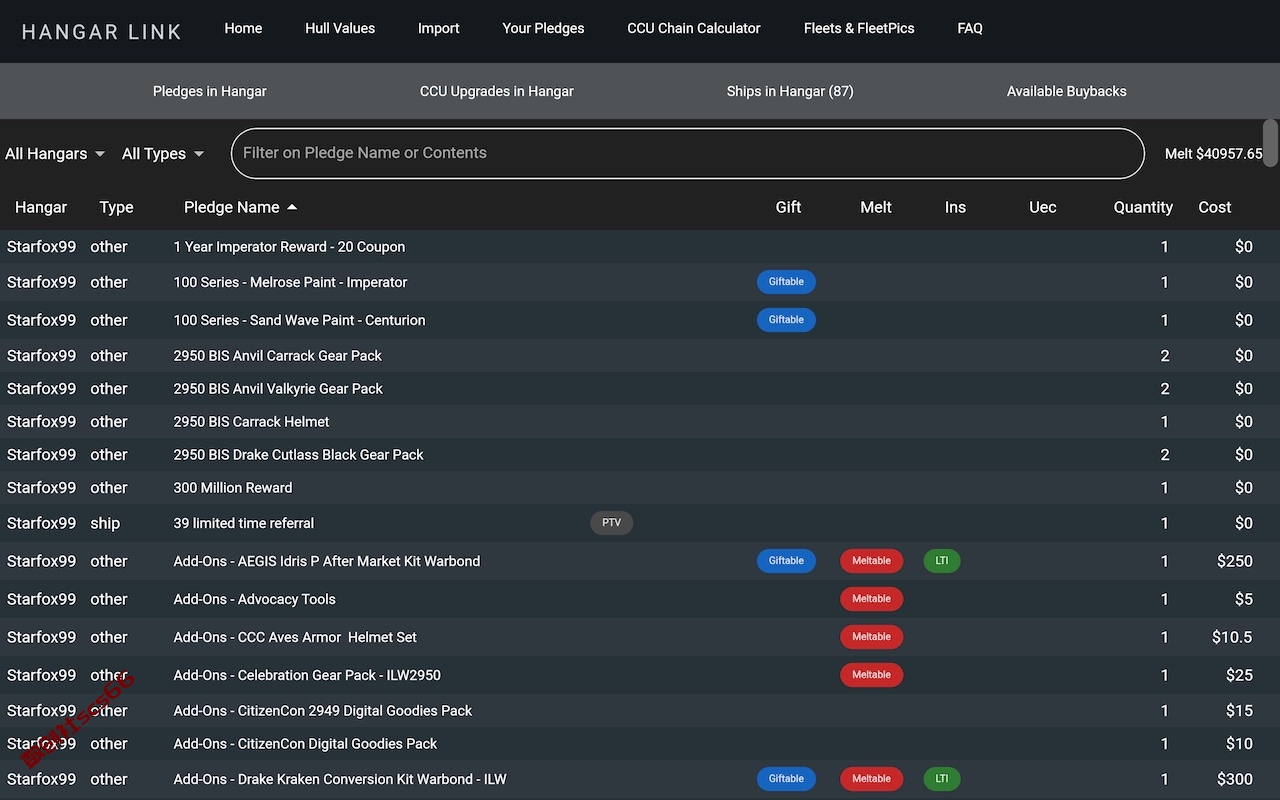Switch to Pledges in Hangar tab
The width and height of the screenshot is (1280, 800).
(x=210, y=91)
